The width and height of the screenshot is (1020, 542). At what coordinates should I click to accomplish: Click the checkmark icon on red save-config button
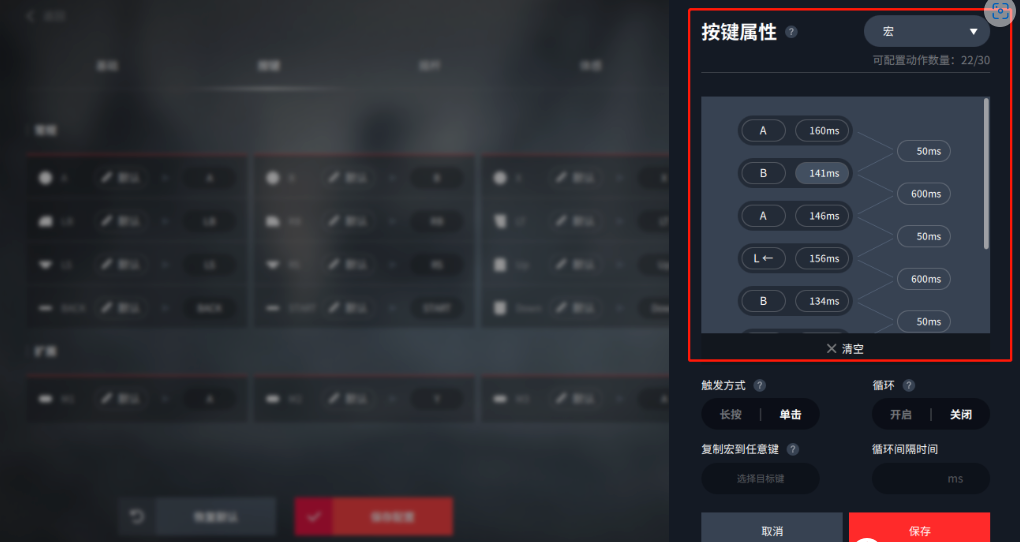(x=314, y=517)
